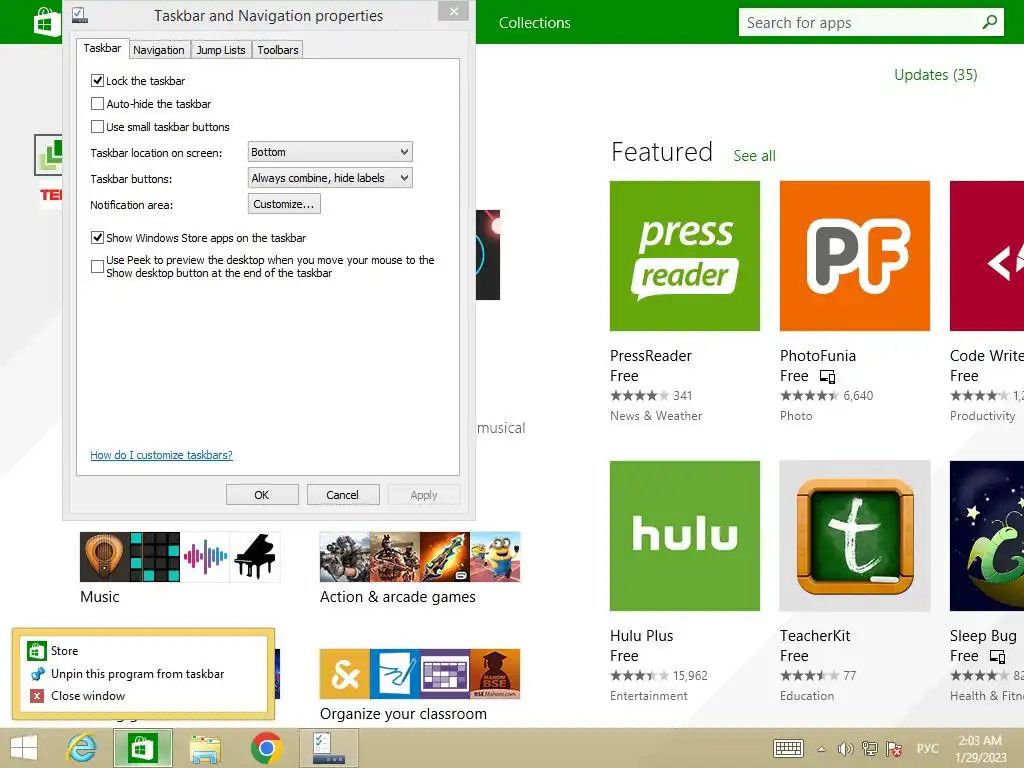This screenshot has height=768, width=1024.
Task: Open the Windows Store logo icon
Action: (47, 22)
